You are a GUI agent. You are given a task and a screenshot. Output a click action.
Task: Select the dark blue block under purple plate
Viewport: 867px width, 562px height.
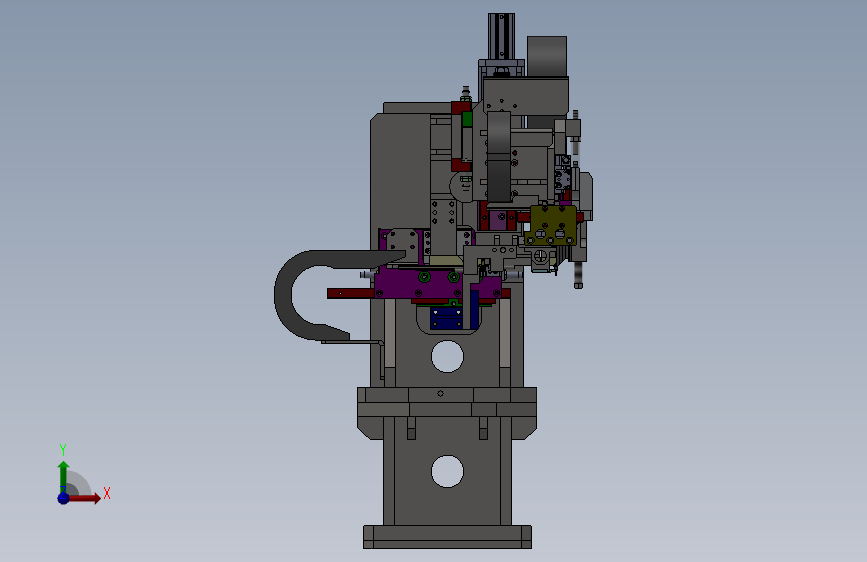(446, 319)
